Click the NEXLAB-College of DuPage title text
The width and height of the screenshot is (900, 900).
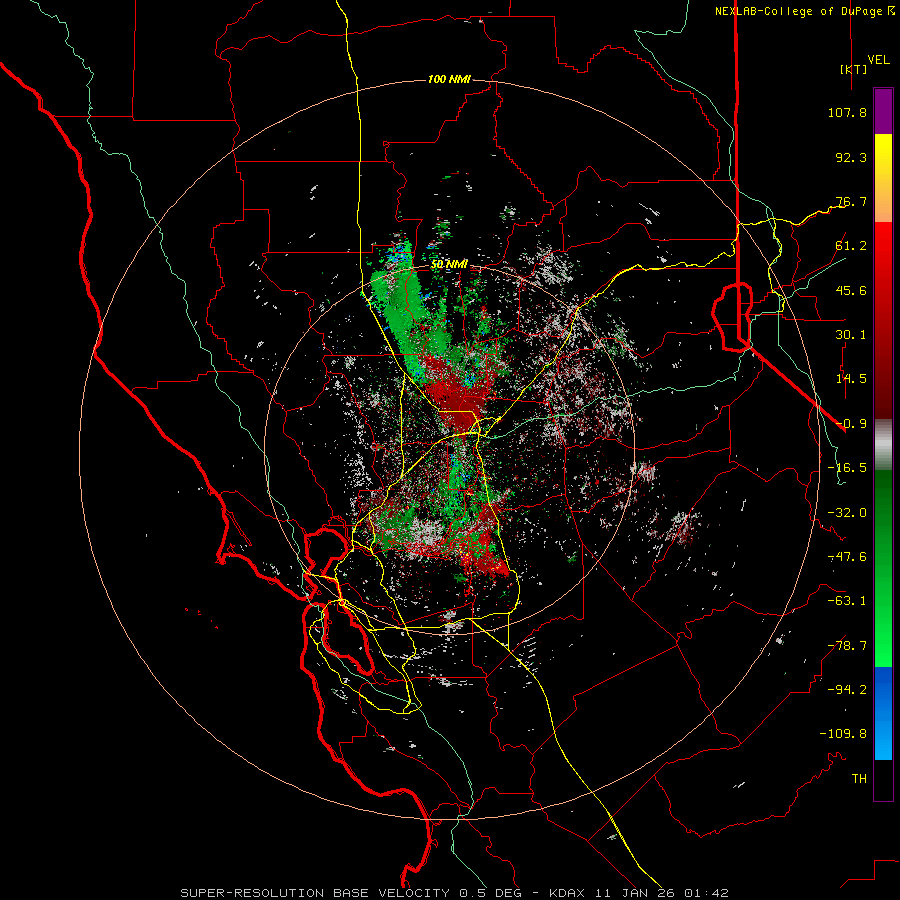[x=798, y=11]
